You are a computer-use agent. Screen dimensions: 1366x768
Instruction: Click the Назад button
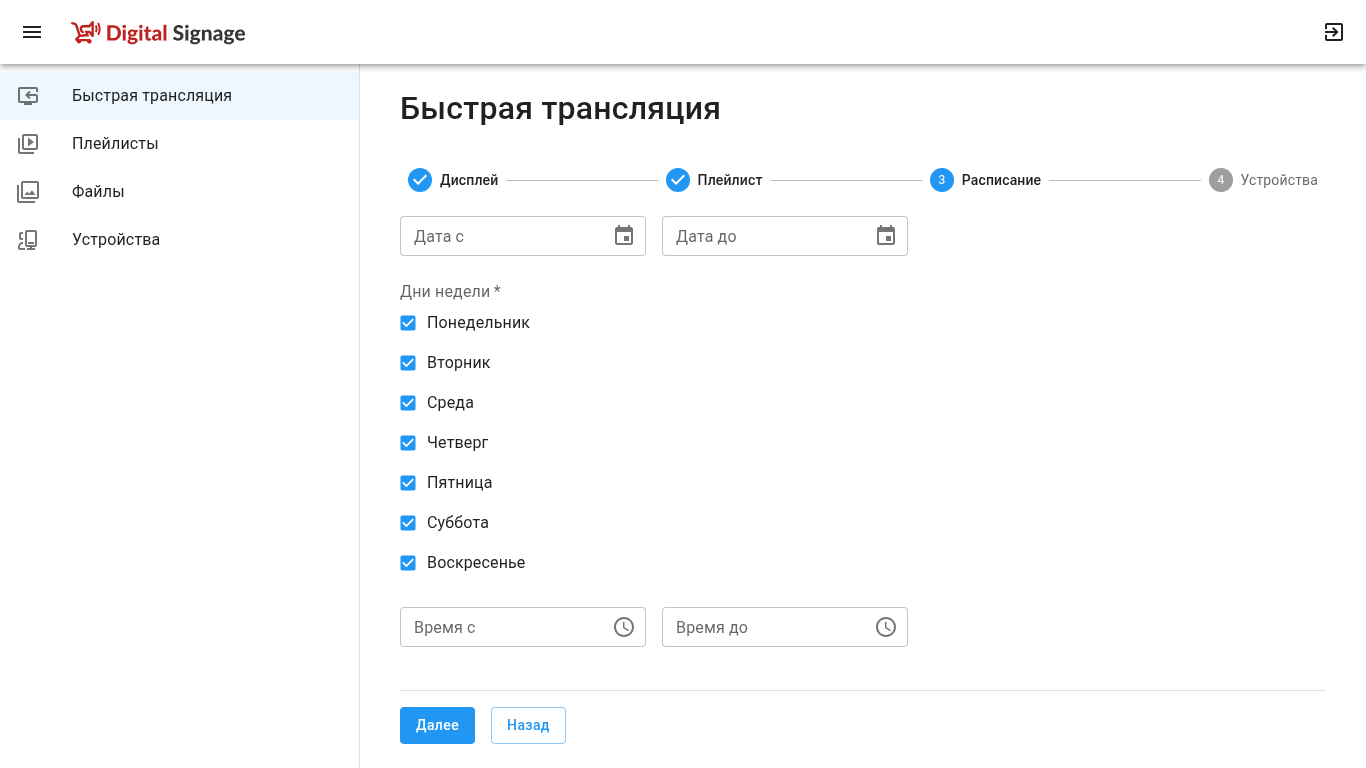[528, 725]
